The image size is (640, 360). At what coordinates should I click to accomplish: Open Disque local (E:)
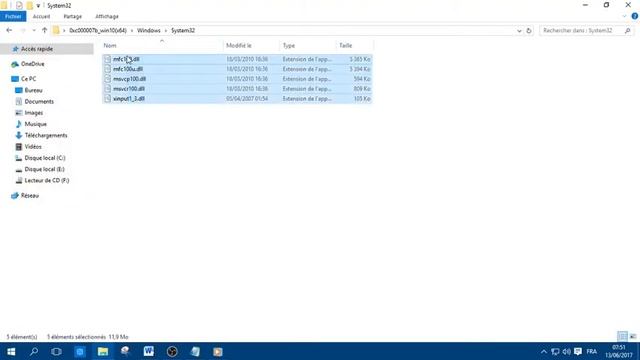44,169
